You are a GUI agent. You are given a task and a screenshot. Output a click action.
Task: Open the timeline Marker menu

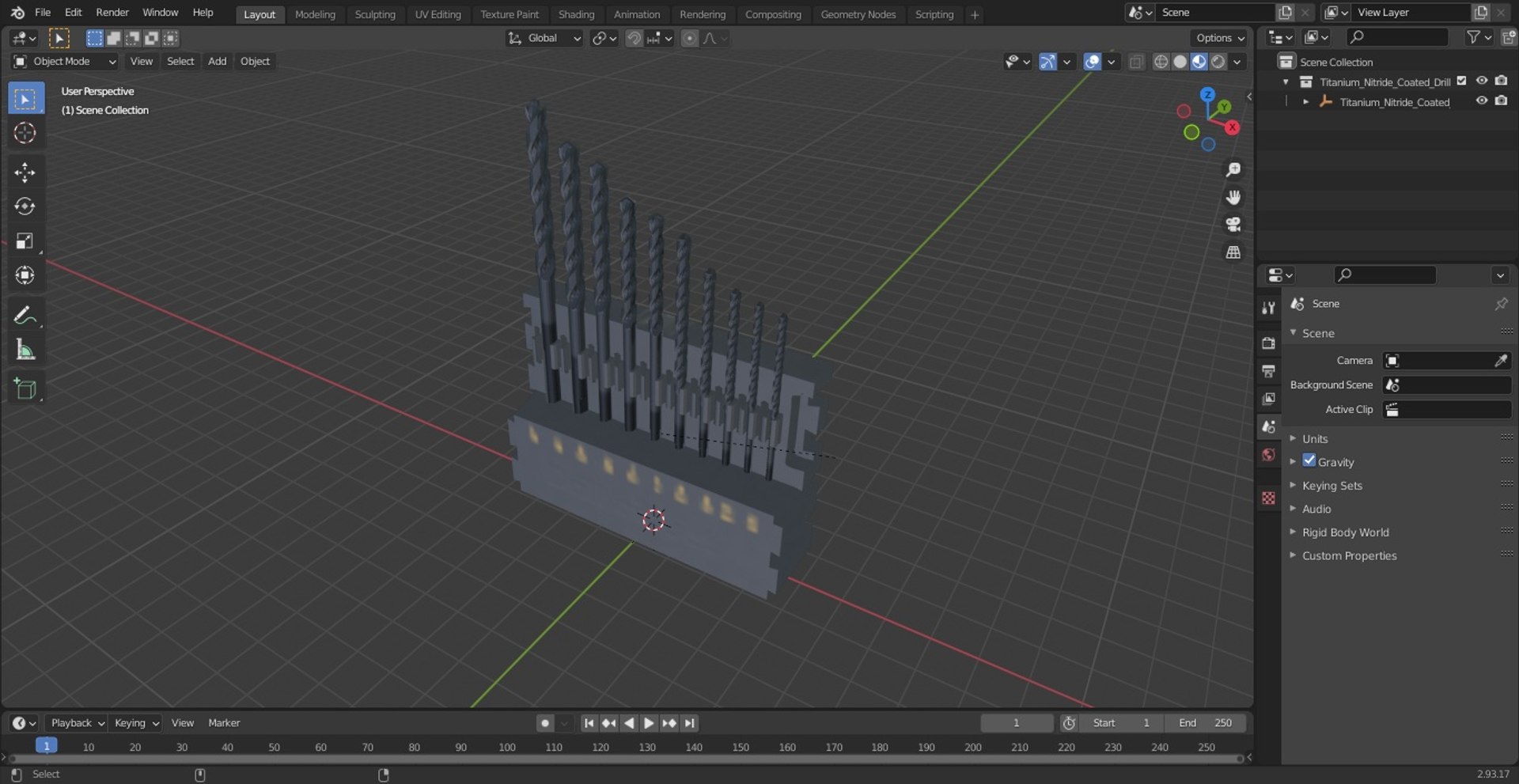click(x=224, y=723)
